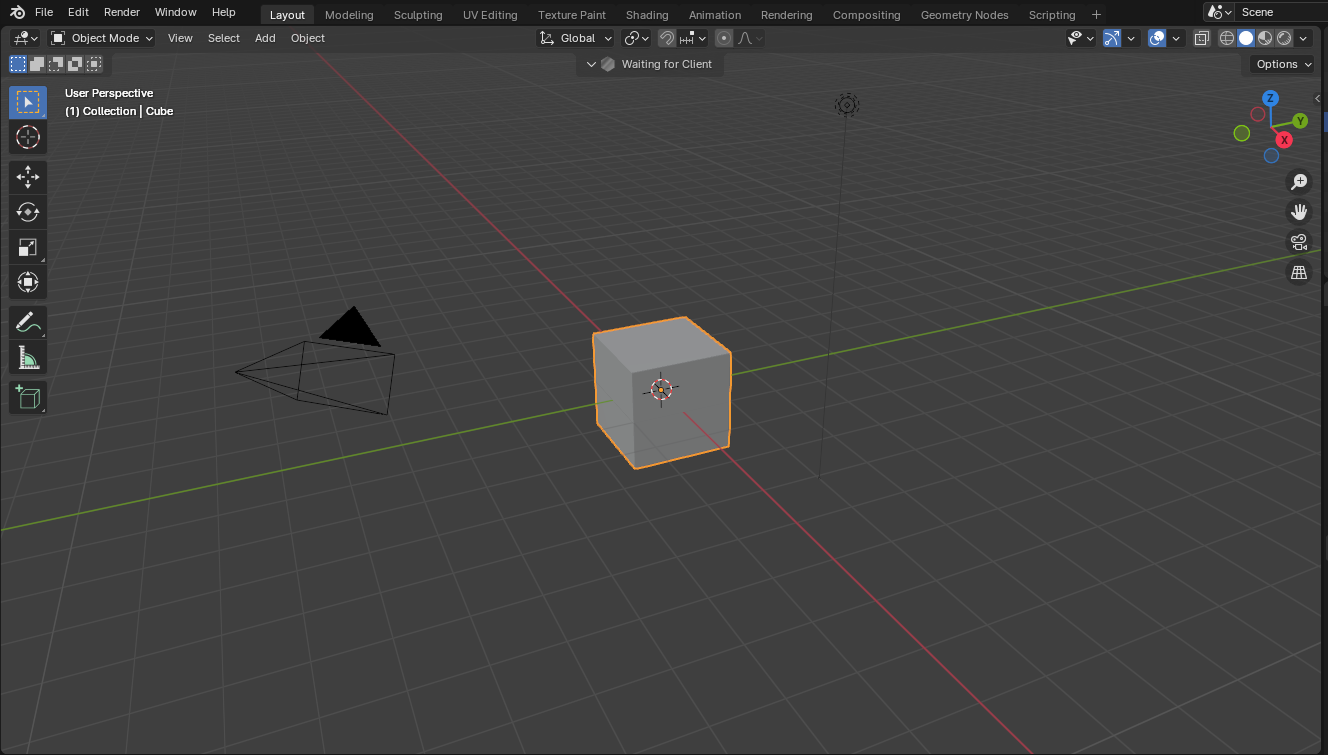Switch to wireframe viewport shading
Screen dimensions: 1328x755
(1227, 38)
